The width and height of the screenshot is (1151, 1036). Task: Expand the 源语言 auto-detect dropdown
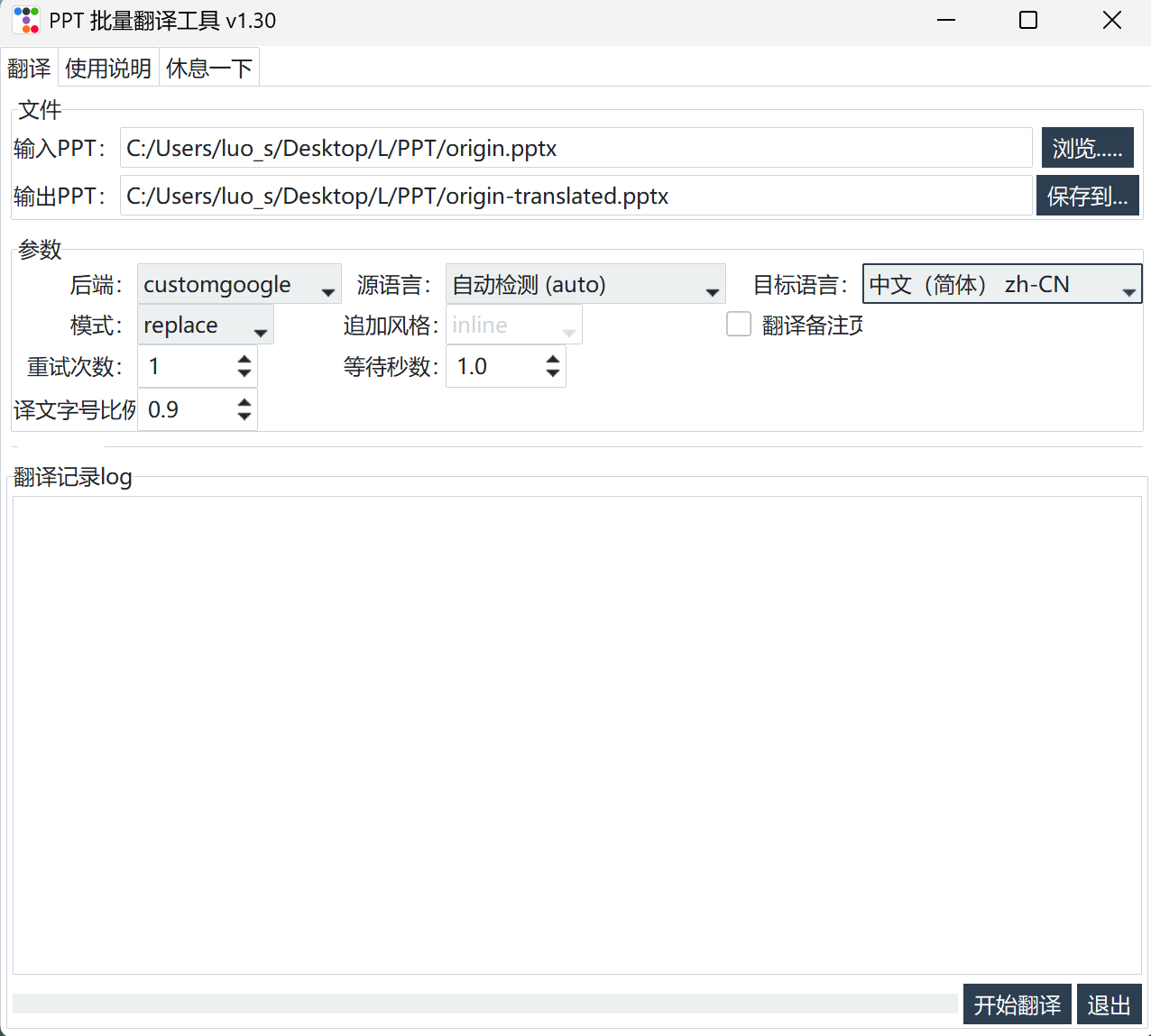click(x=585, y=285)
